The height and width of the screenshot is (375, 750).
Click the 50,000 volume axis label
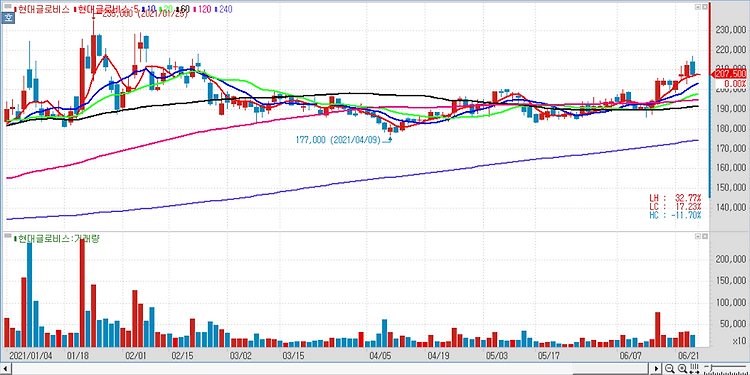[x=732, y=324]
